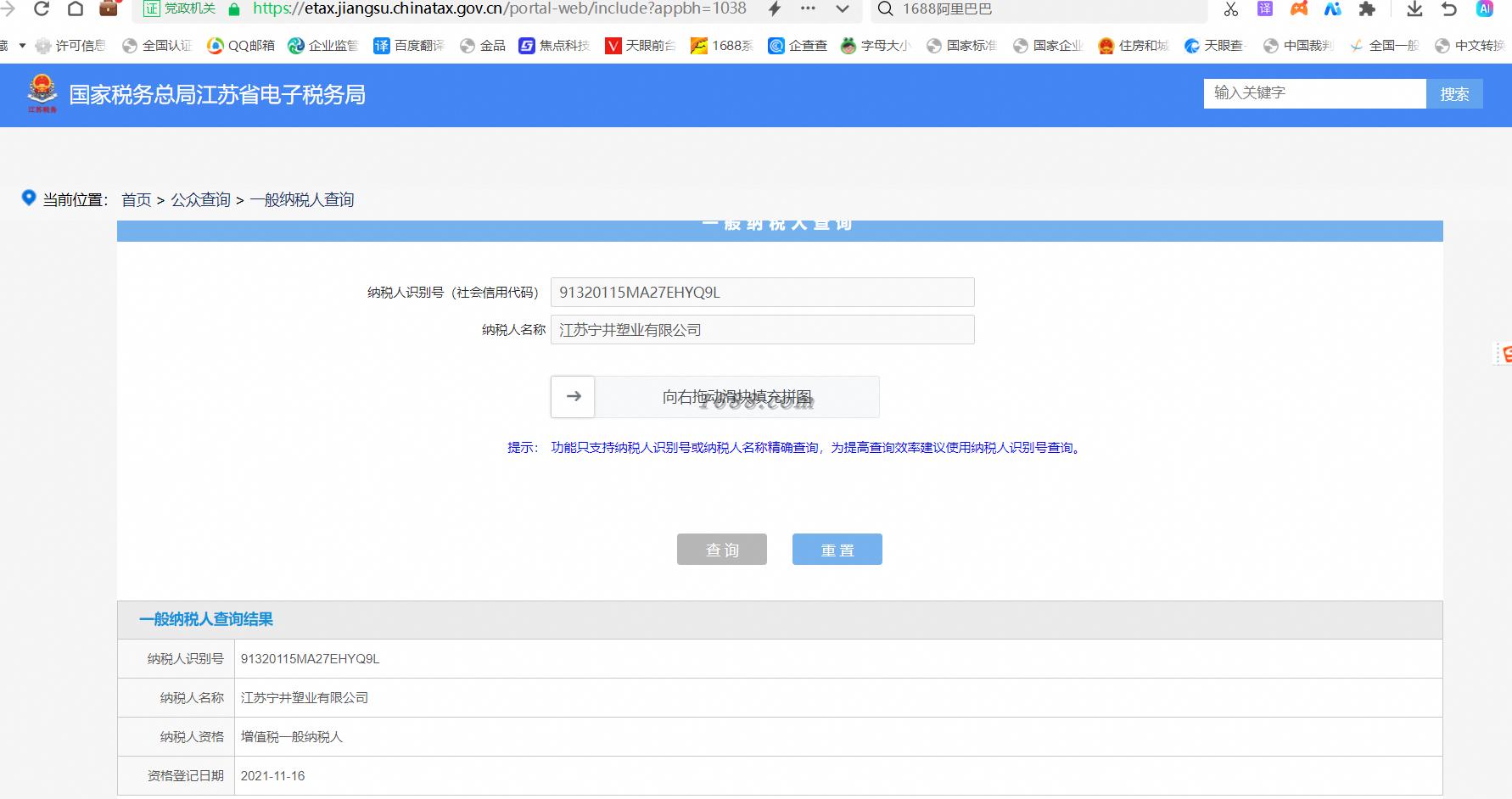Click the Jiangsu tax bureau emblem logo
Viewport: 1512px width, 799px height.
pyautogui.click(x=42, y=92)
